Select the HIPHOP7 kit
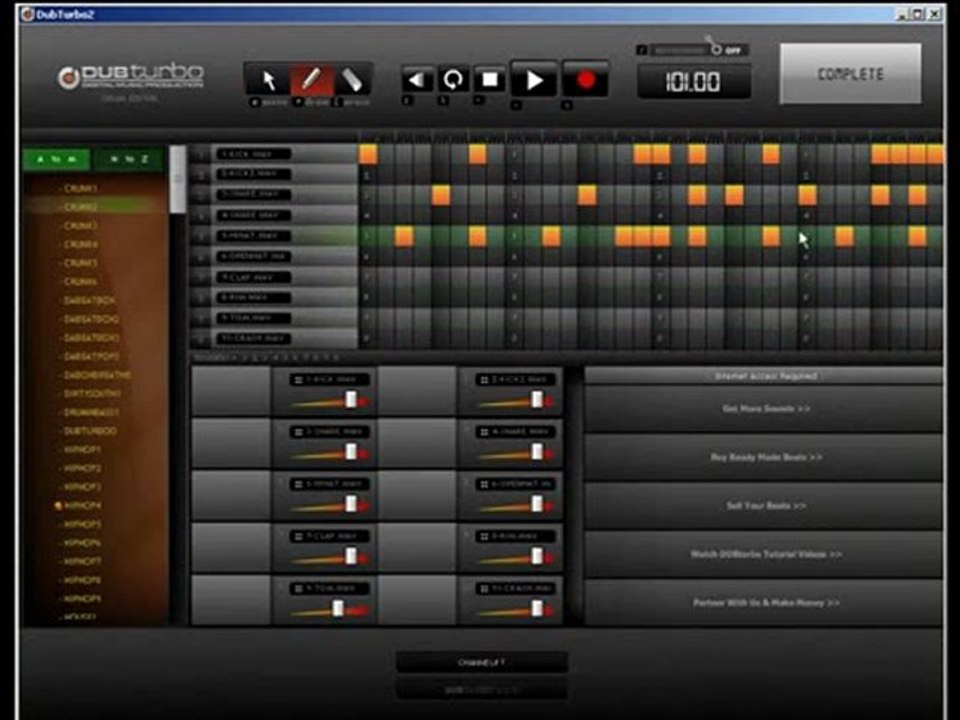Screen dimensions: 960x720 click(81, 561)
